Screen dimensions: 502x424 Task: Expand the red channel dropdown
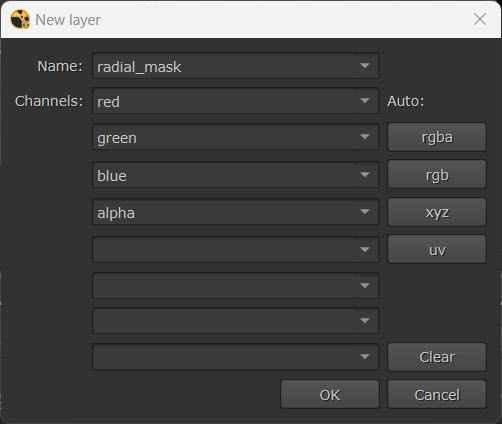point(365,101)
